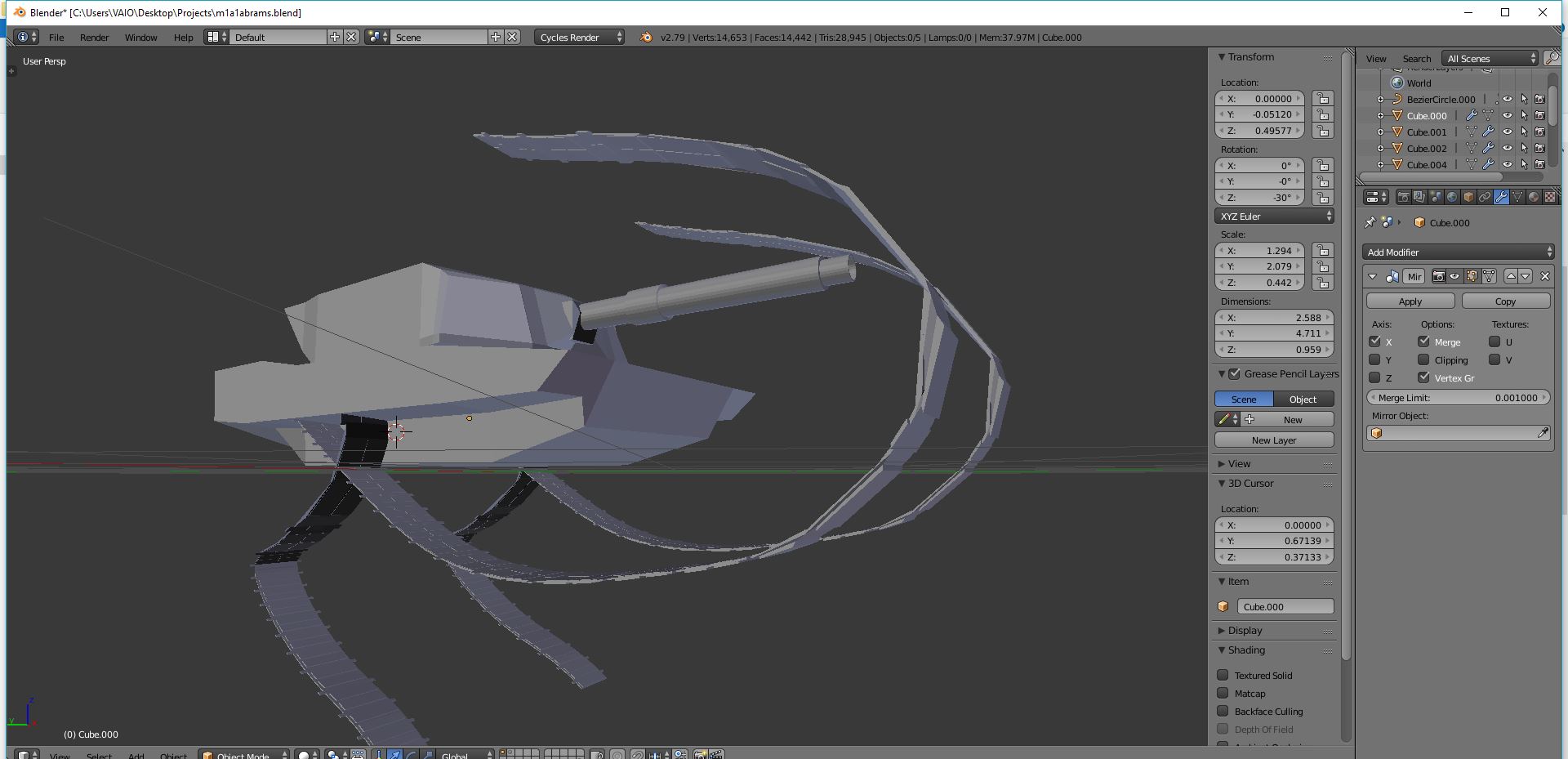Hide Cube.002 in the viewport
This screenshot has width=1568, height=759.
pos(1508,148)
